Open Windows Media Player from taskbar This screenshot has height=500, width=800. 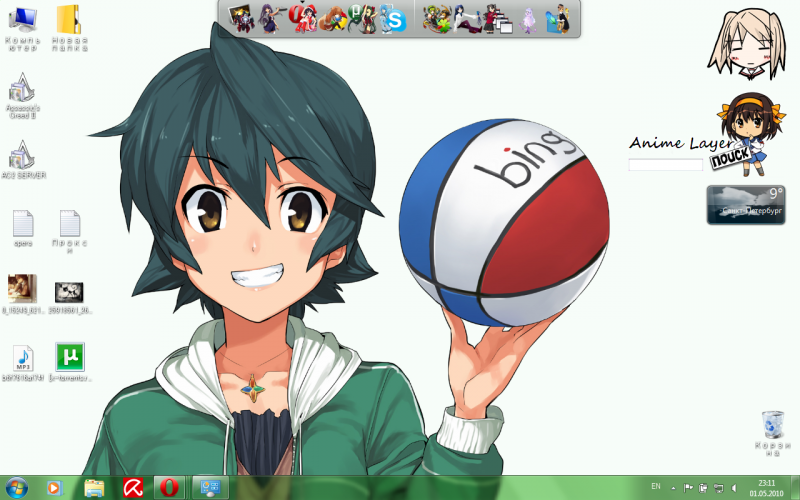tap(54, 488)
